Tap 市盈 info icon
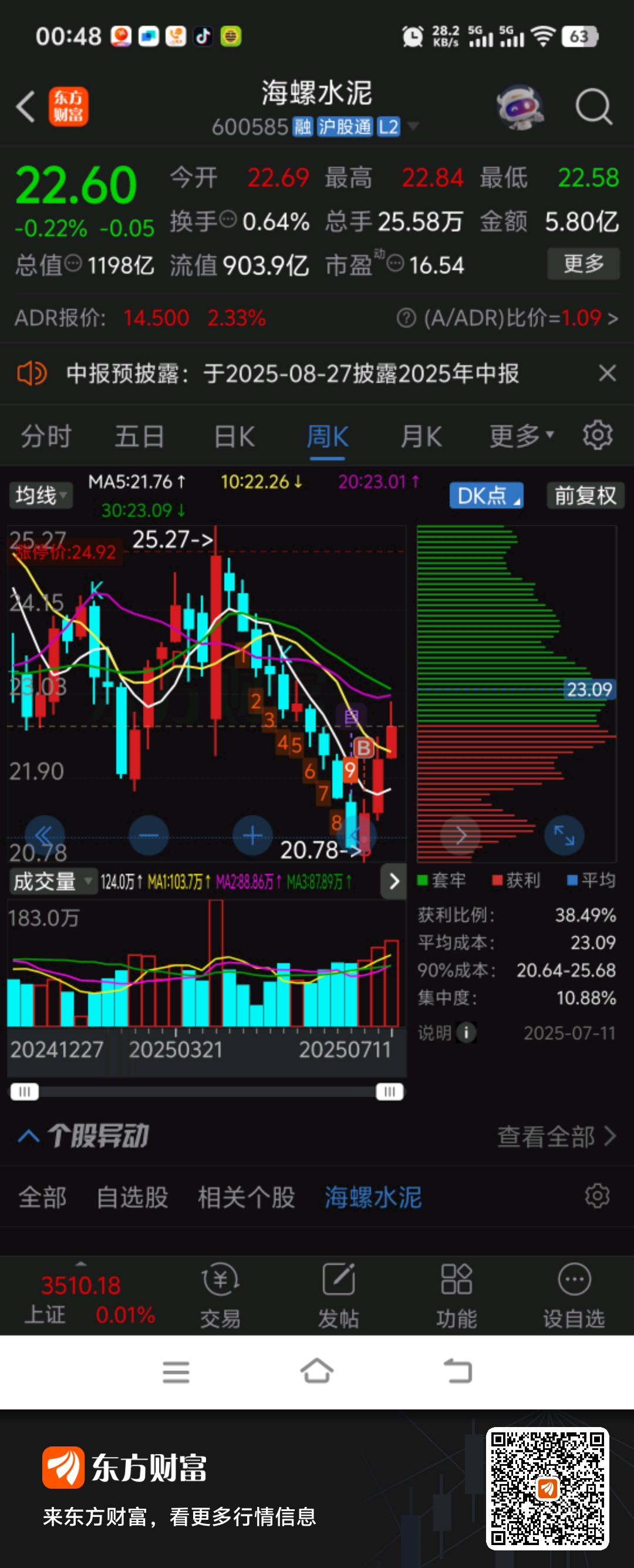The height and width of the screenshot is (1568, 634). (x=395, y=264)
